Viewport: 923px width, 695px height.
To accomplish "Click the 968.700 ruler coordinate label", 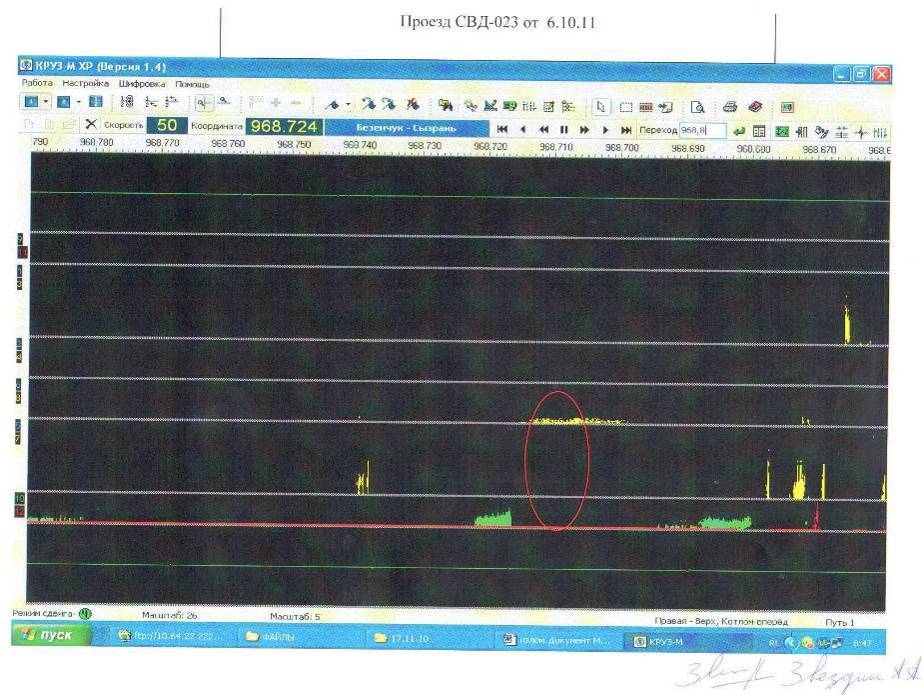I will tap(622, 147).
